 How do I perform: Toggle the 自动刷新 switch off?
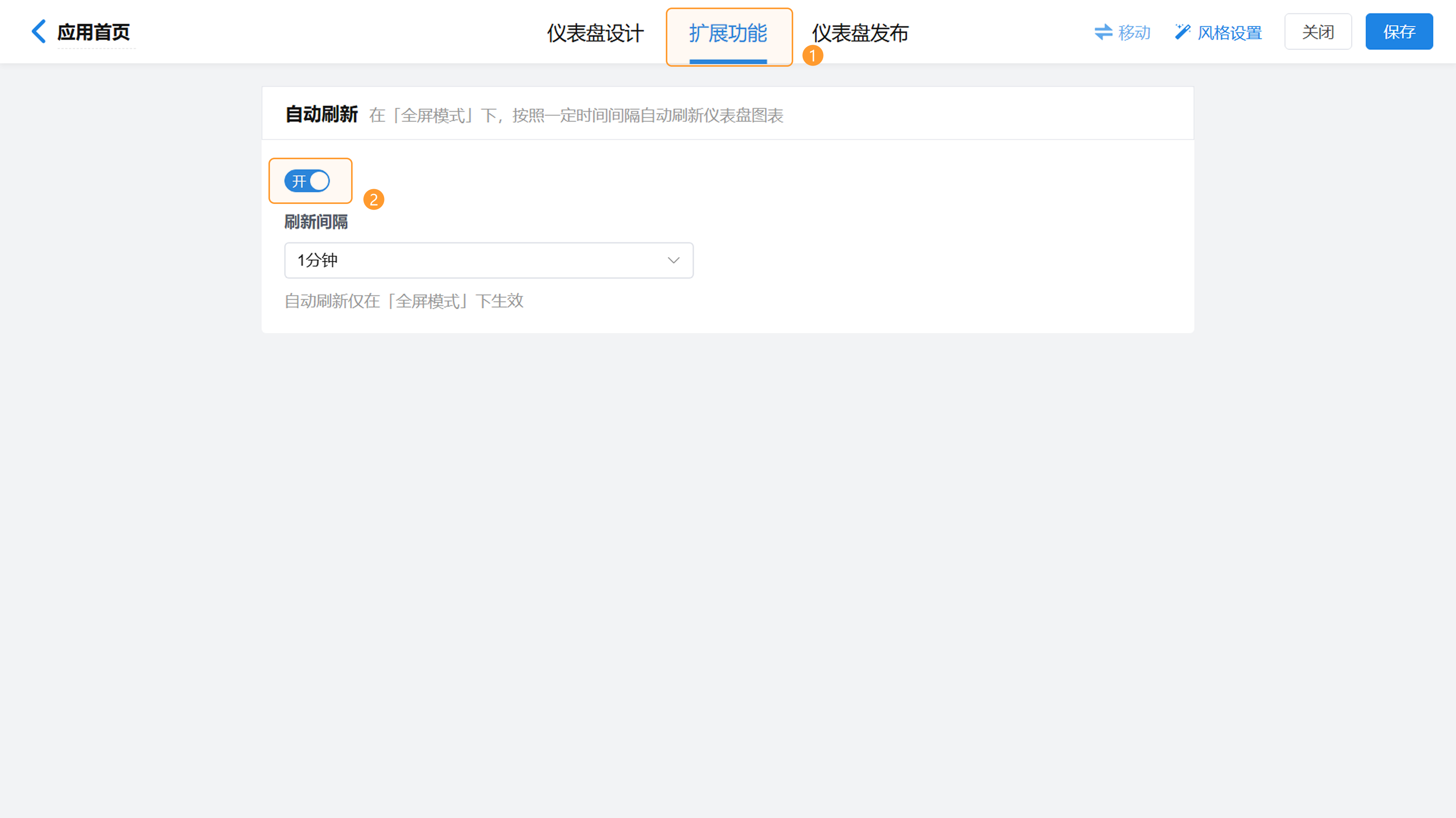pyautogui.click(x=307, y=181)
